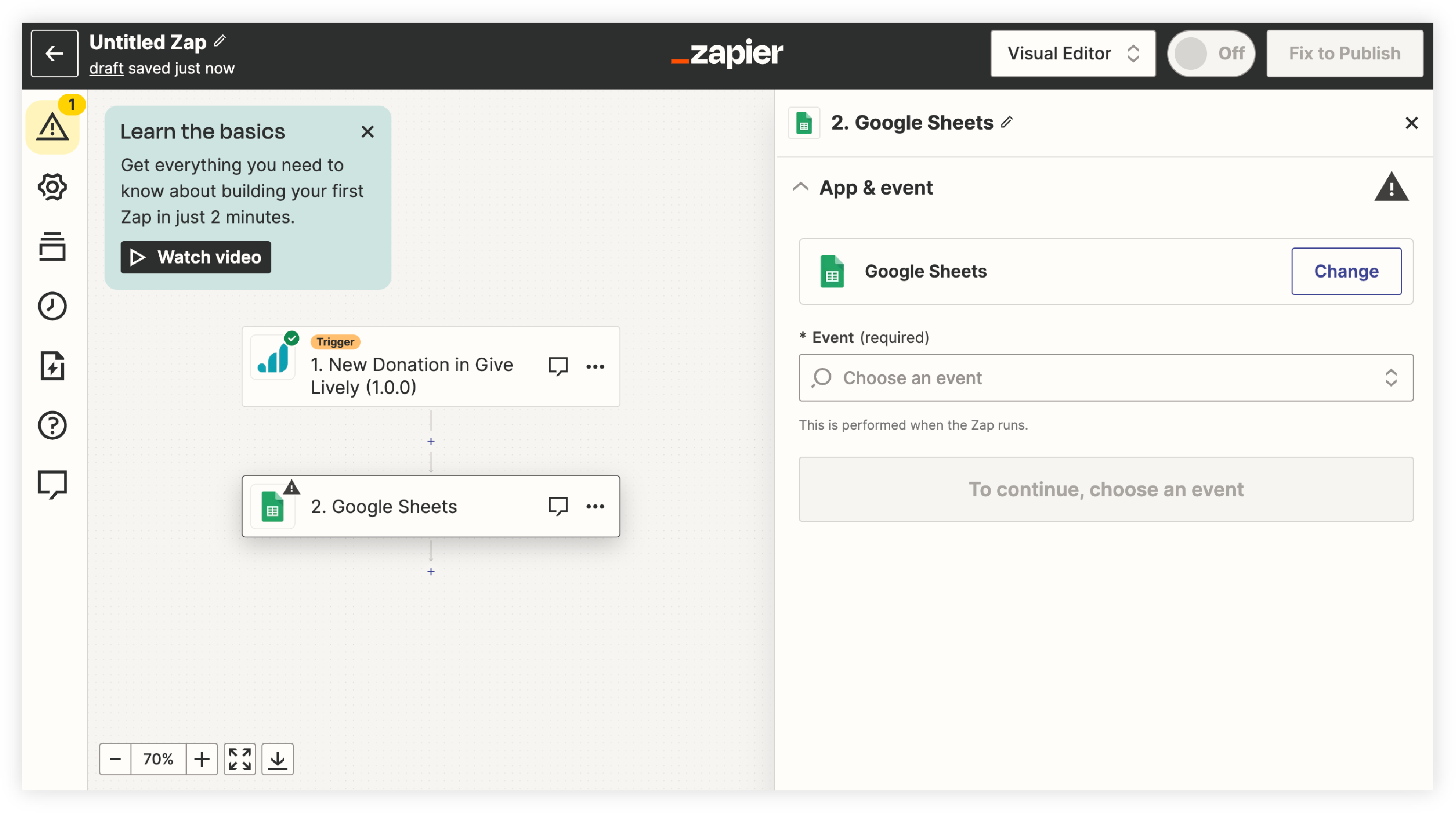The image size is (1456, 813).
Task: Zoom out the canvas with minus
Action: (x=115, y=759)
